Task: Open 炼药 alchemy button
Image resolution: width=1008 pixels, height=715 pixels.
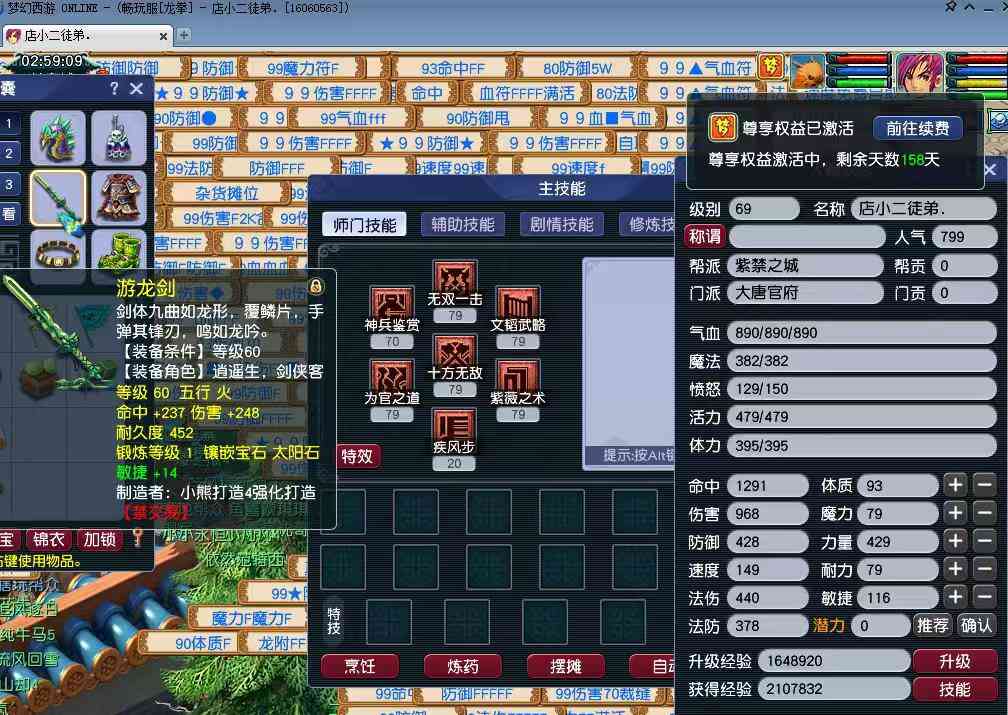Action: pyautogui.click(x=463, y=666)
